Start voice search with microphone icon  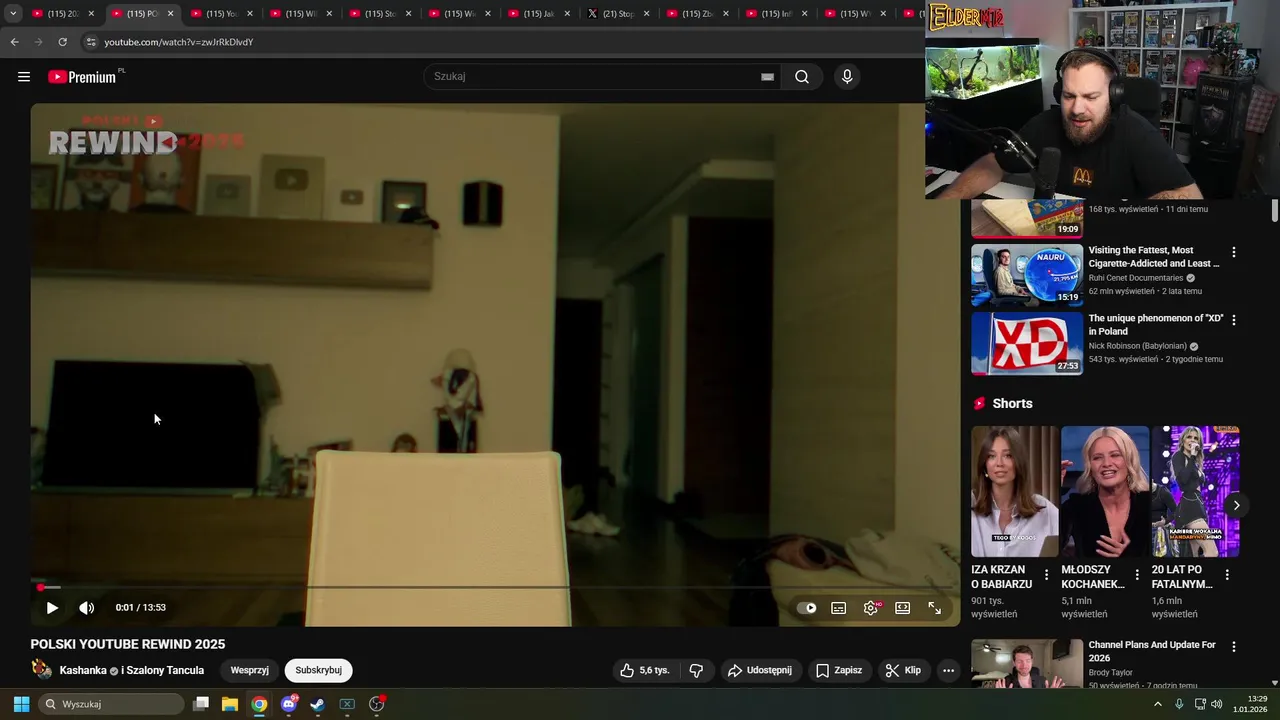click(847, 77)
